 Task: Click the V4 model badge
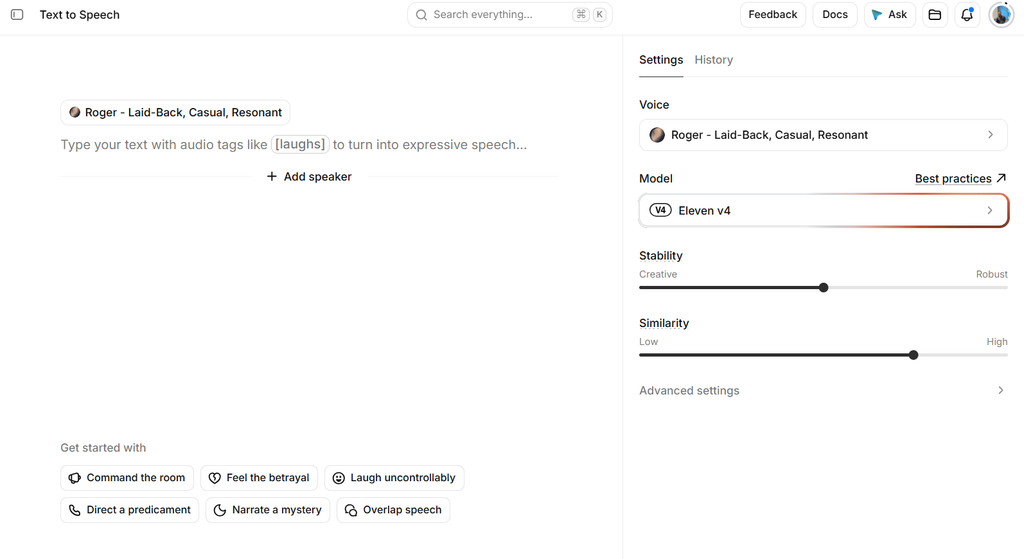[x=660, y=210]
